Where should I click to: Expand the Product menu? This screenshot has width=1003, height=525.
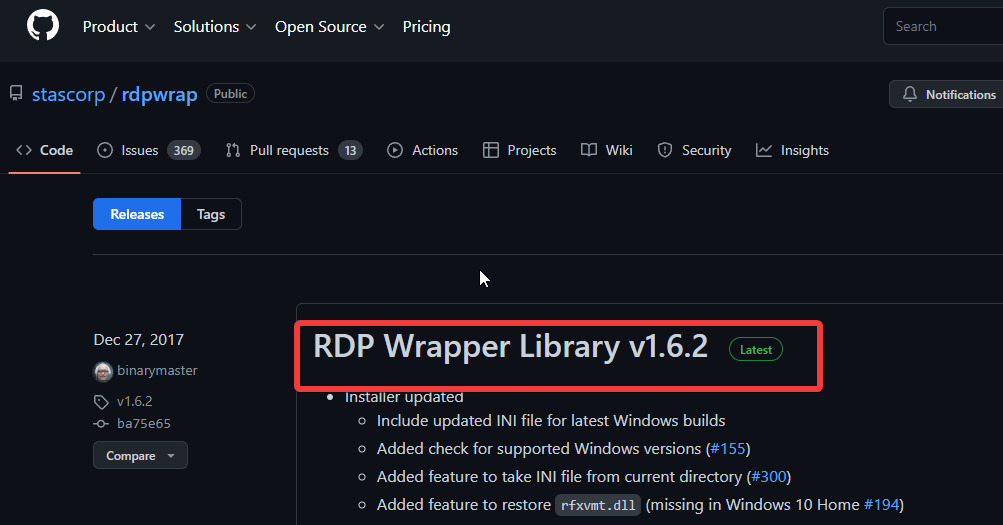119,27
